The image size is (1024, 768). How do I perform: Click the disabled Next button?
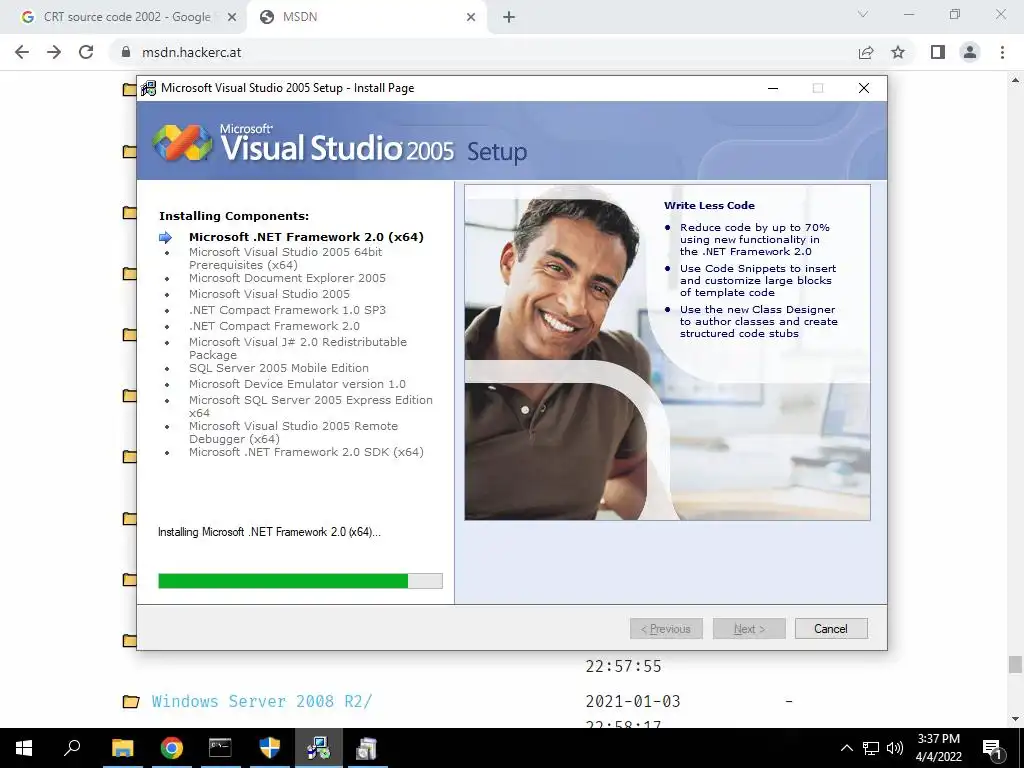[x=749, y=628]
